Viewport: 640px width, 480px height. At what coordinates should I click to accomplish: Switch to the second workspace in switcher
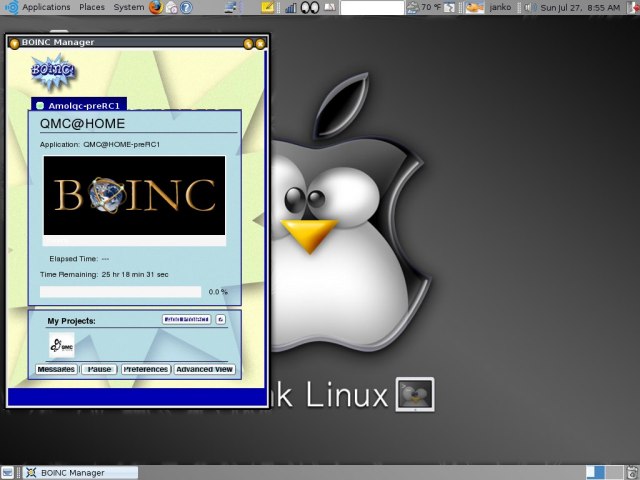coord(614,473)
